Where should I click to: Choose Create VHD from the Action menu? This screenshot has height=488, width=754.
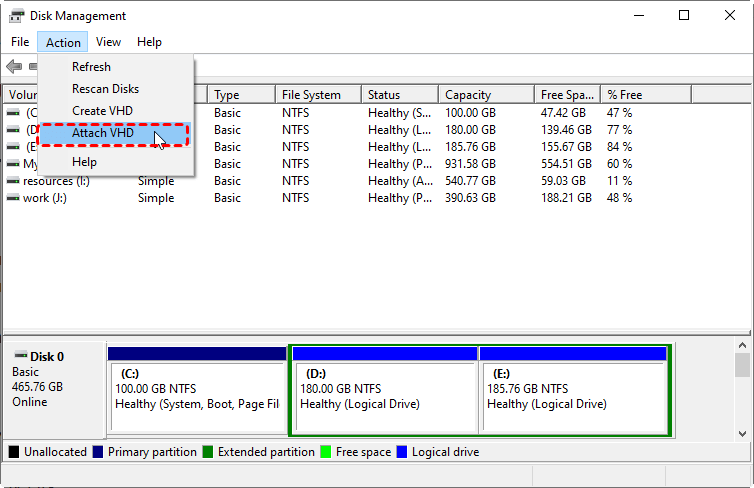click(x=115, y=111)
